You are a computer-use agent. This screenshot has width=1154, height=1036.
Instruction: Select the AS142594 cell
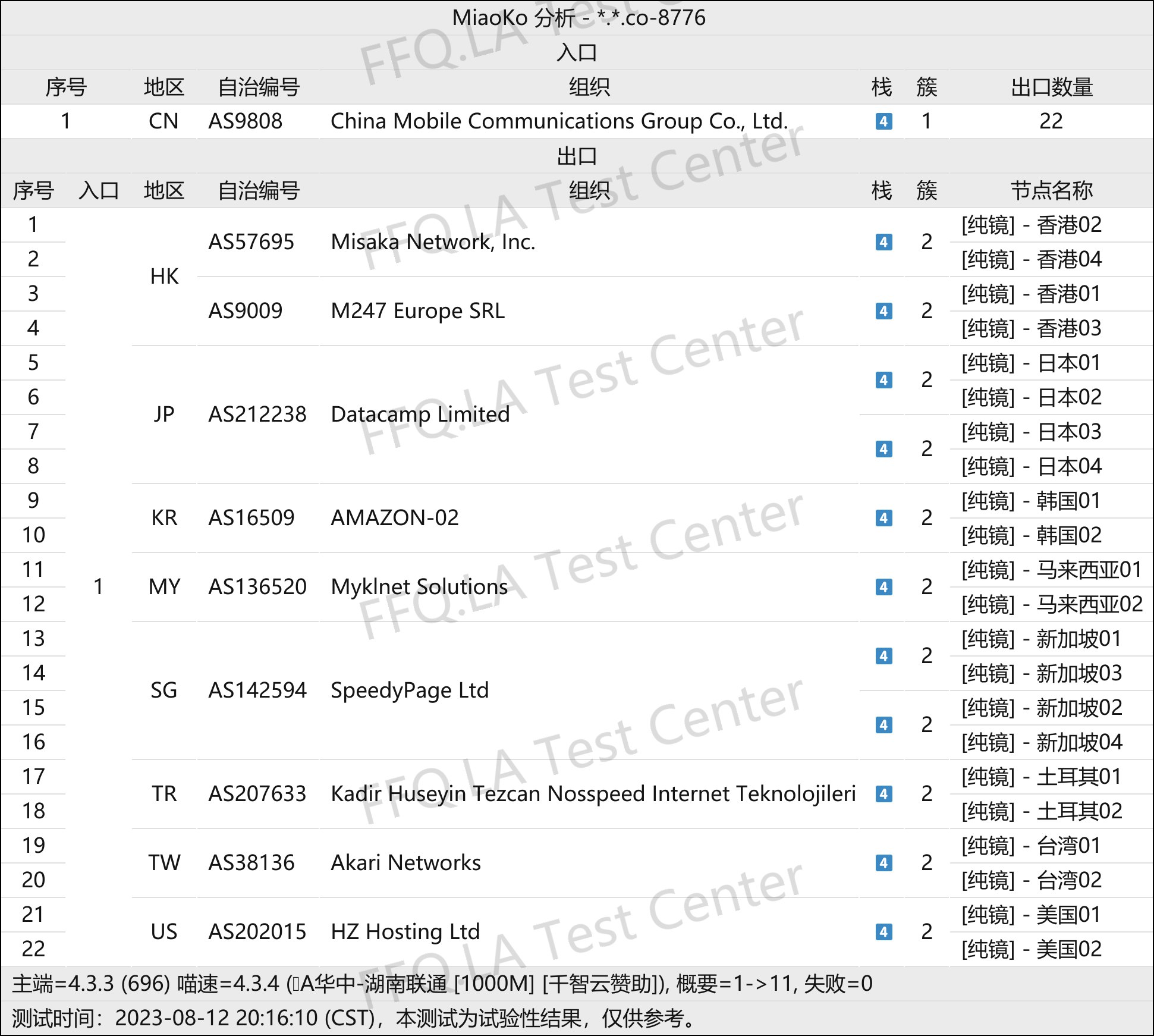point(257,690)
